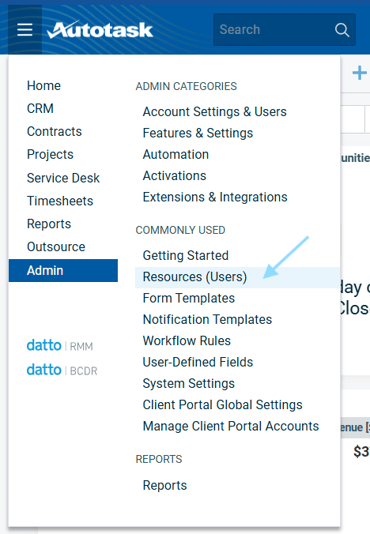Click the blue plus icon
Viewport: 370px width, 534px height.
pos(359,73)
